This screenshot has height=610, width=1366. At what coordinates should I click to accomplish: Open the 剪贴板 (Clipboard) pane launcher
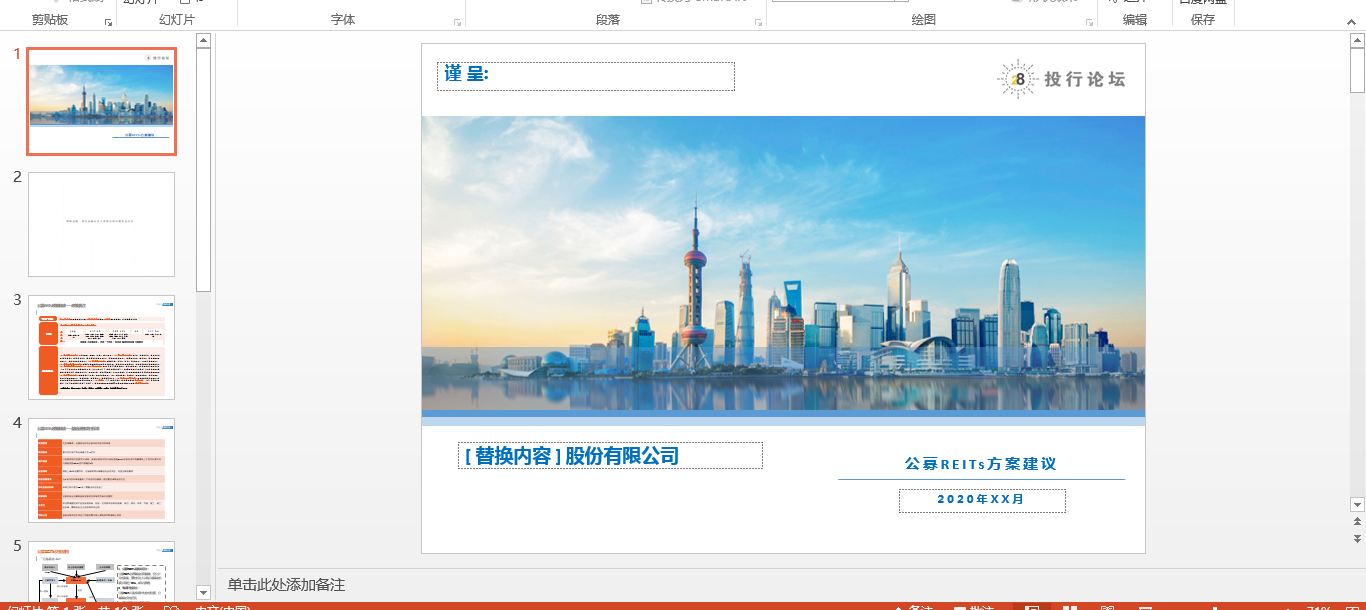109,21
